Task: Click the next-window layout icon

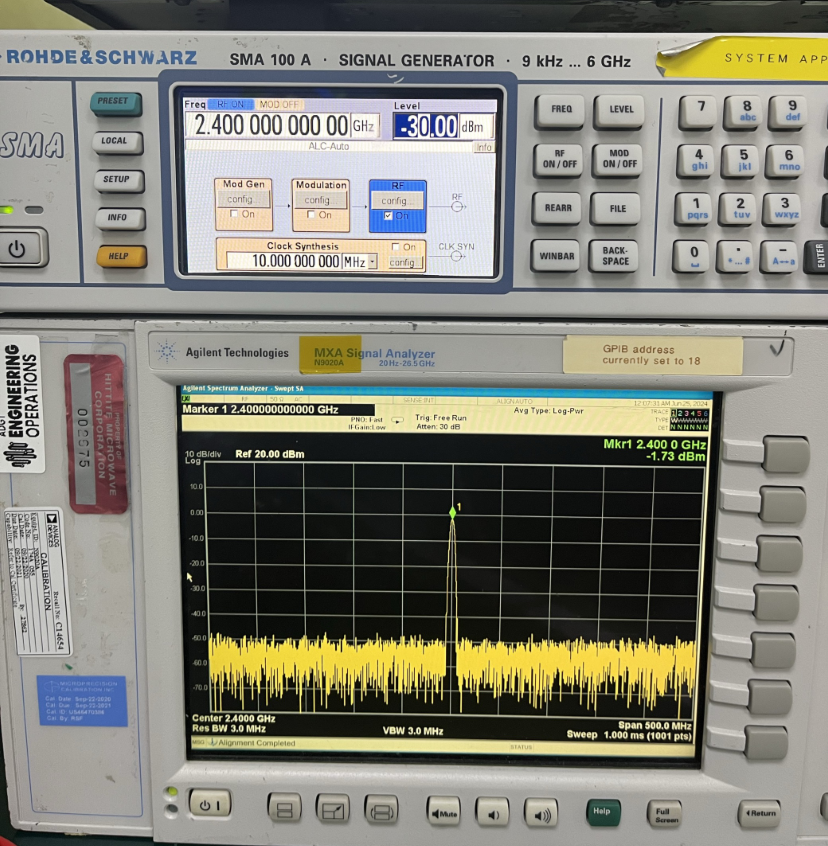Action: point(383,810)
